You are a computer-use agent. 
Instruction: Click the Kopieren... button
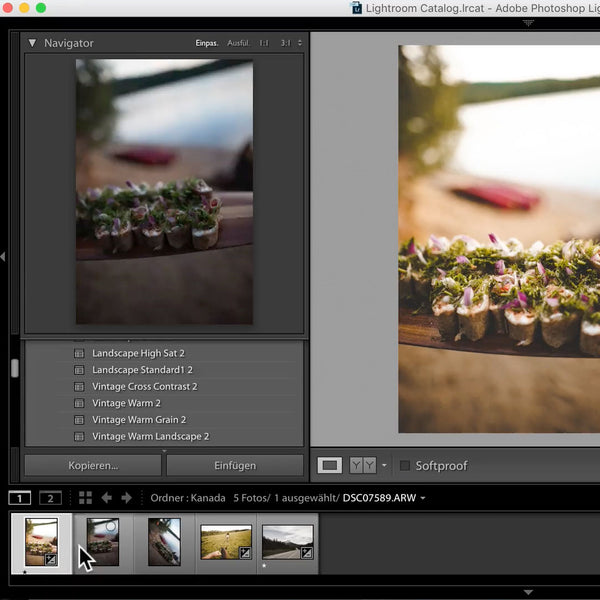coord(93,465)
